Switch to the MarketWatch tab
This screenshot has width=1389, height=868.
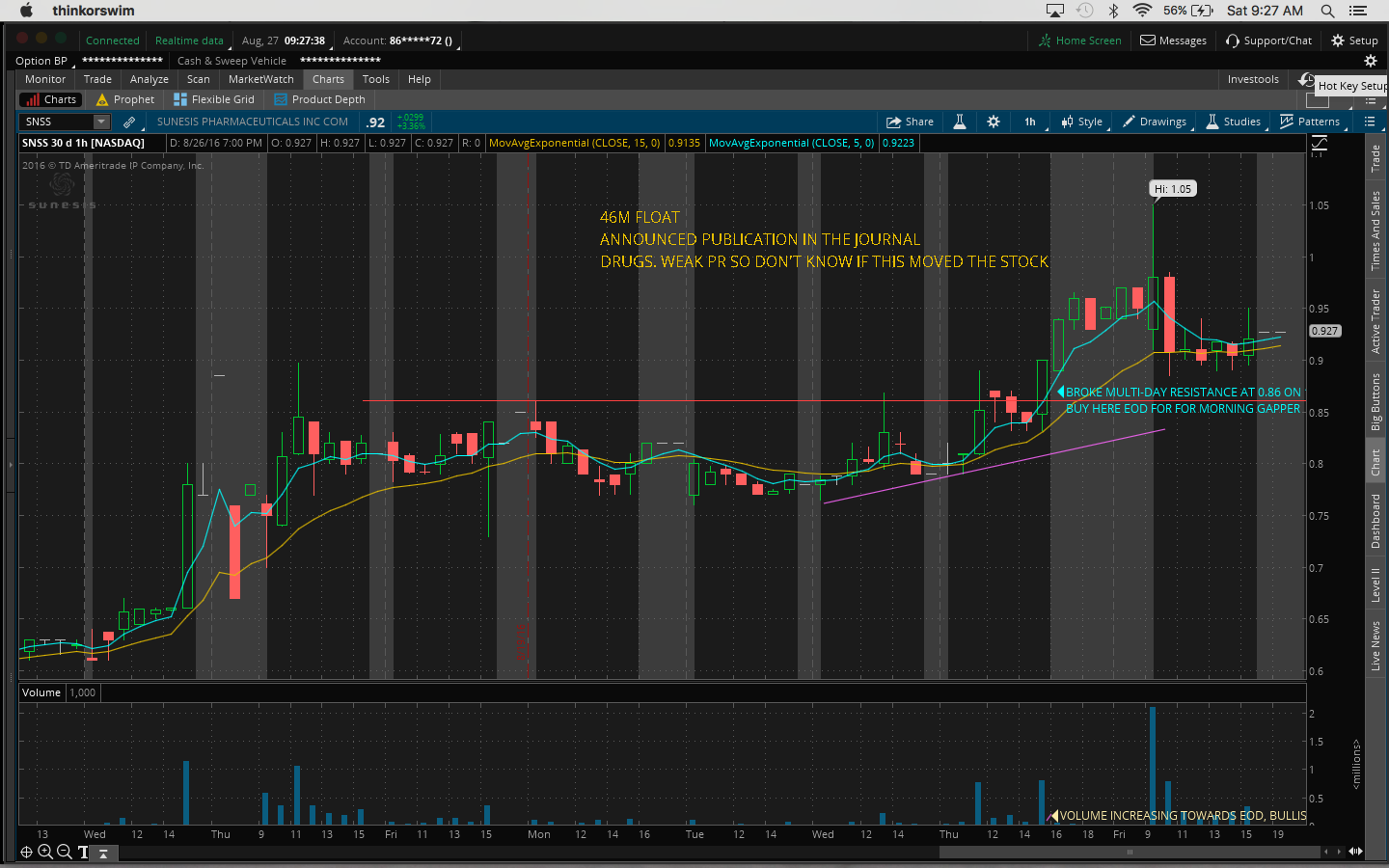tap(260, 79)
